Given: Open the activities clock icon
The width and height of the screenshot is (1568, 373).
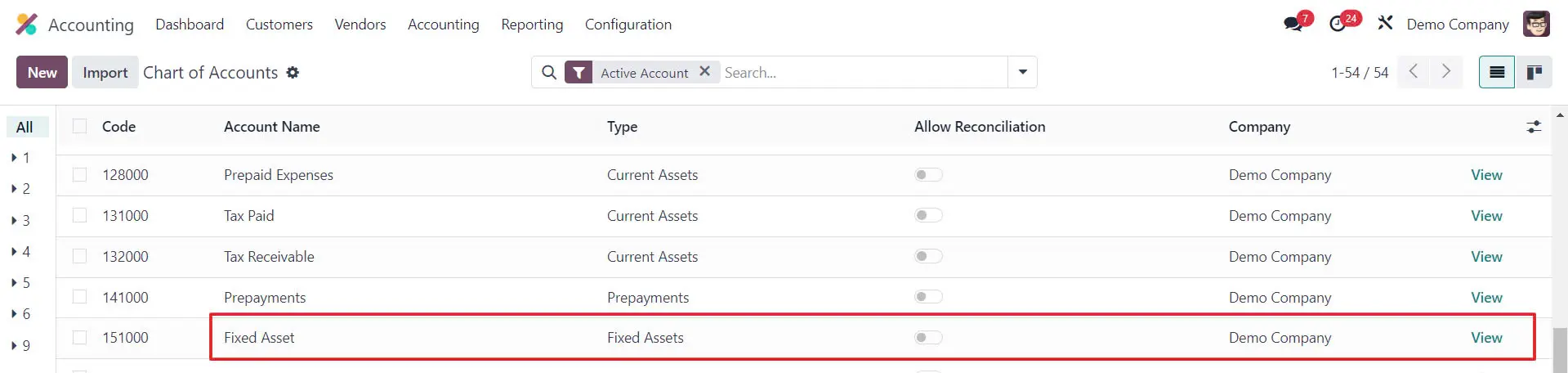Looking at the screenshot, I should coord(1338,24).
